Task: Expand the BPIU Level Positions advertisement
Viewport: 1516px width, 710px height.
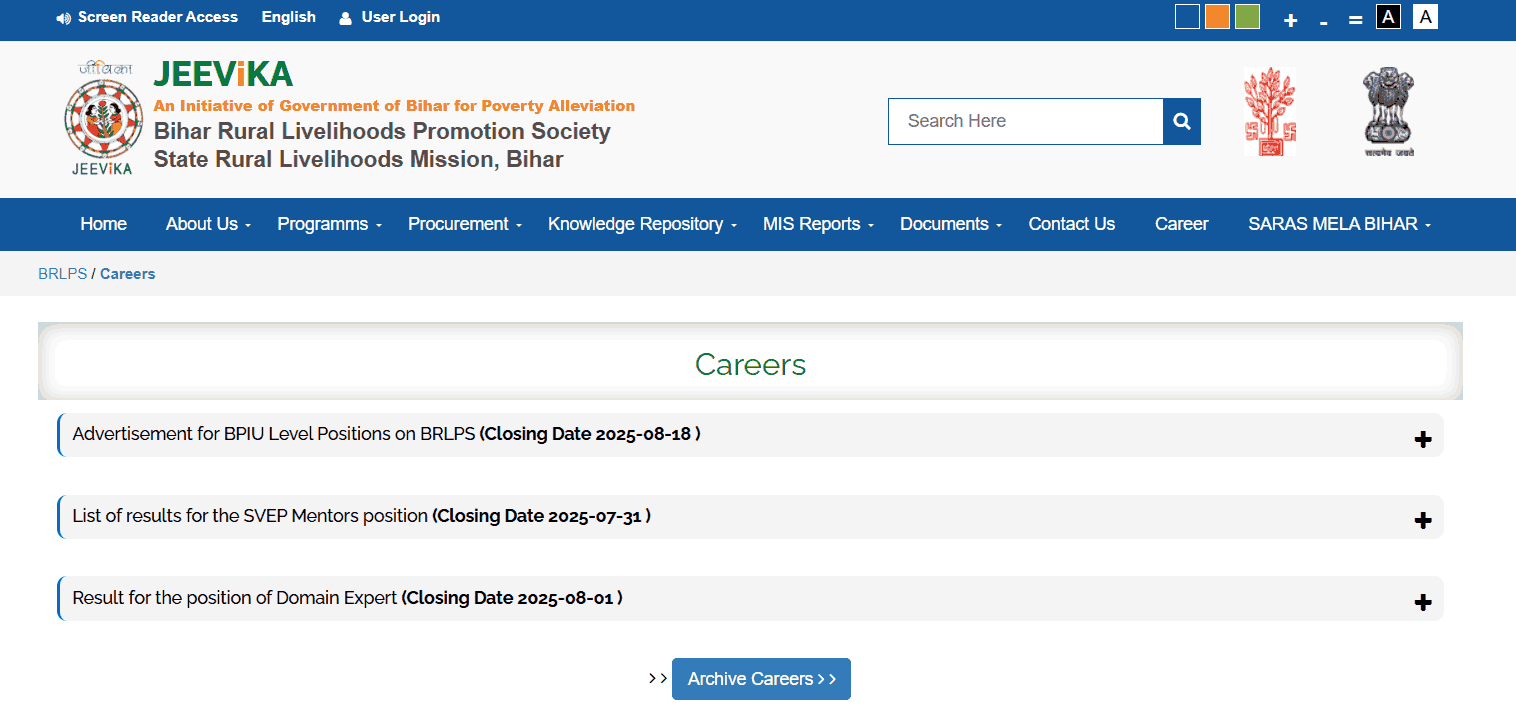Action: [x=1422, y=438]
